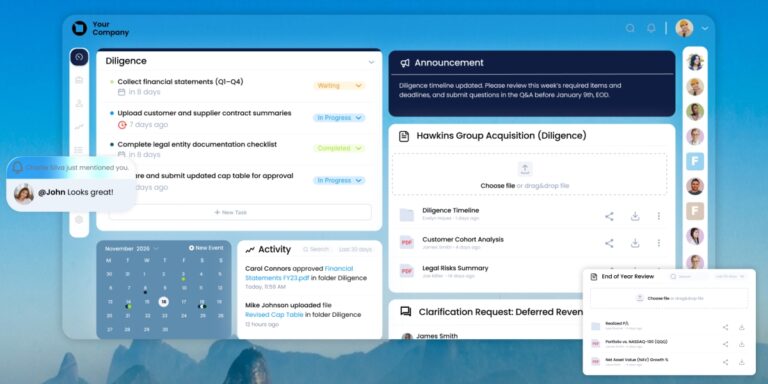The image size is (768, 384).
Task: Share the Diligence Timeline file
Action: click(609, 216)
